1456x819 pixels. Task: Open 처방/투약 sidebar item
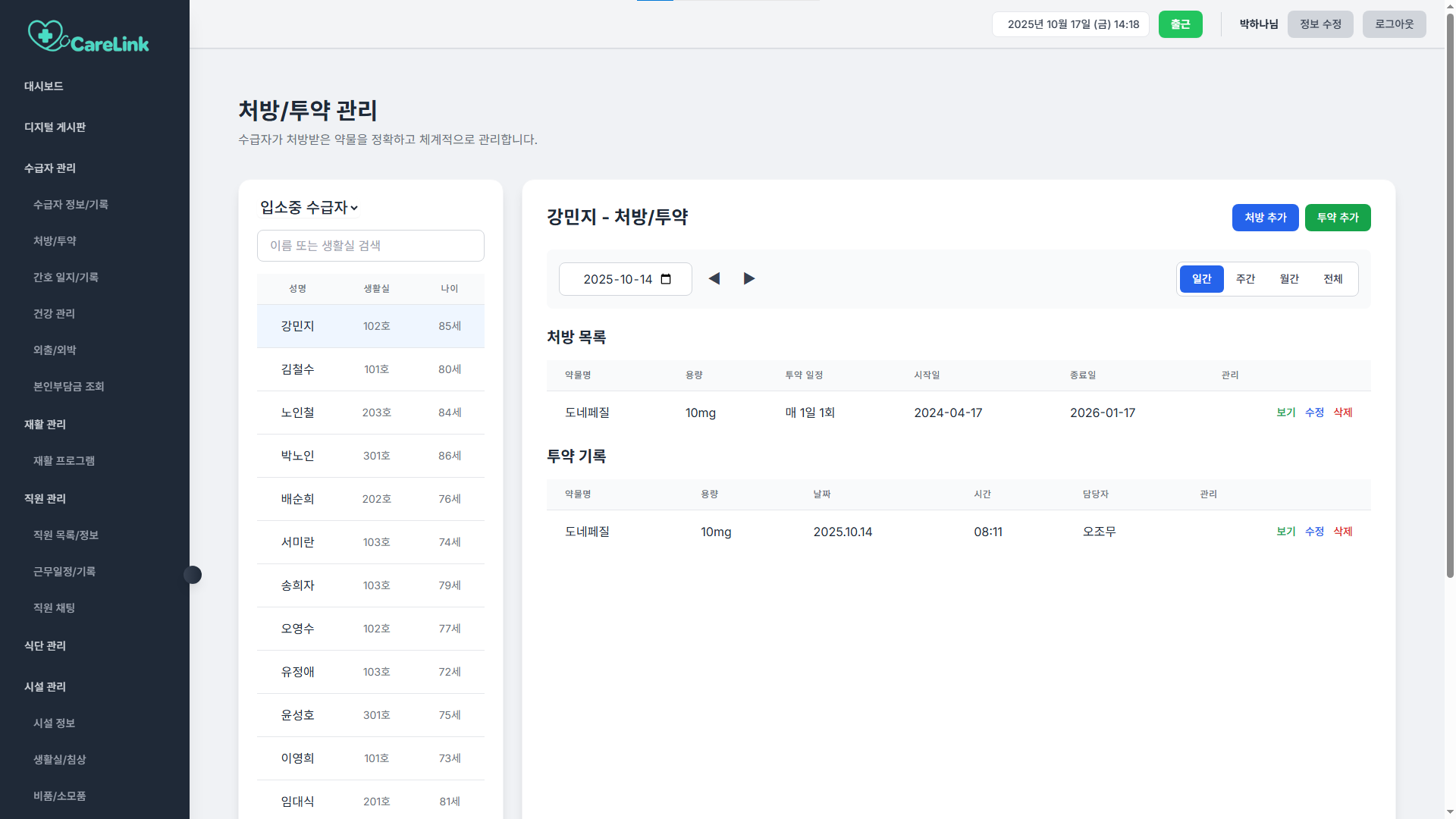pyautogui.click(x=55, y=241)
